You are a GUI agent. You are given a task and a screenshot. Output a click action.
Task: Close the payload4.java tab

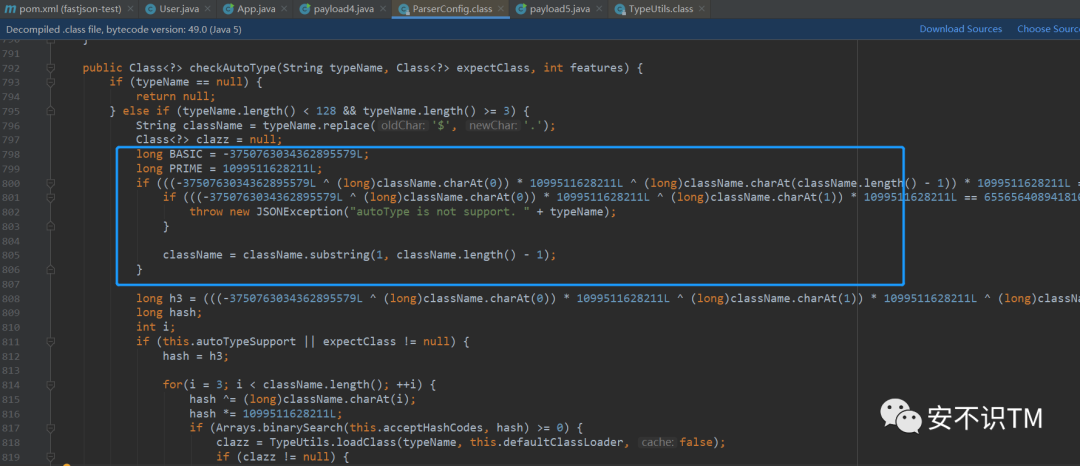[383, 10]
